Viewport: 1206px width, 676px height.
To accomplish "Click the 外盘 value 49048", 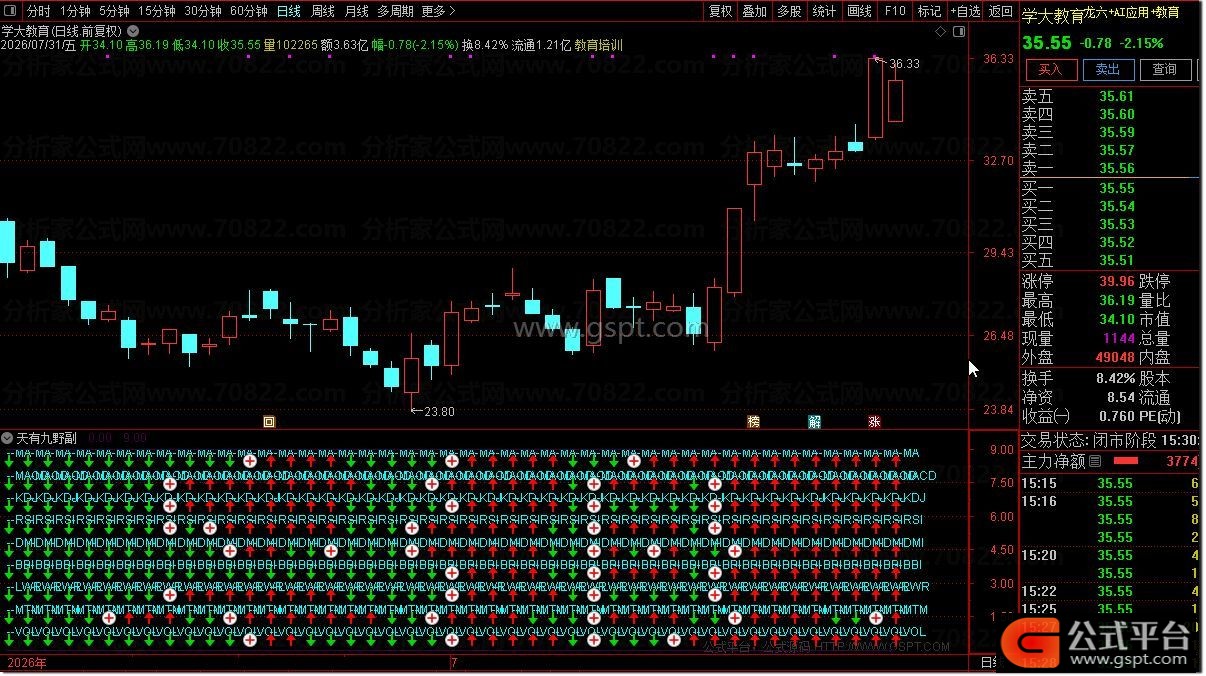I will 1114,357.
